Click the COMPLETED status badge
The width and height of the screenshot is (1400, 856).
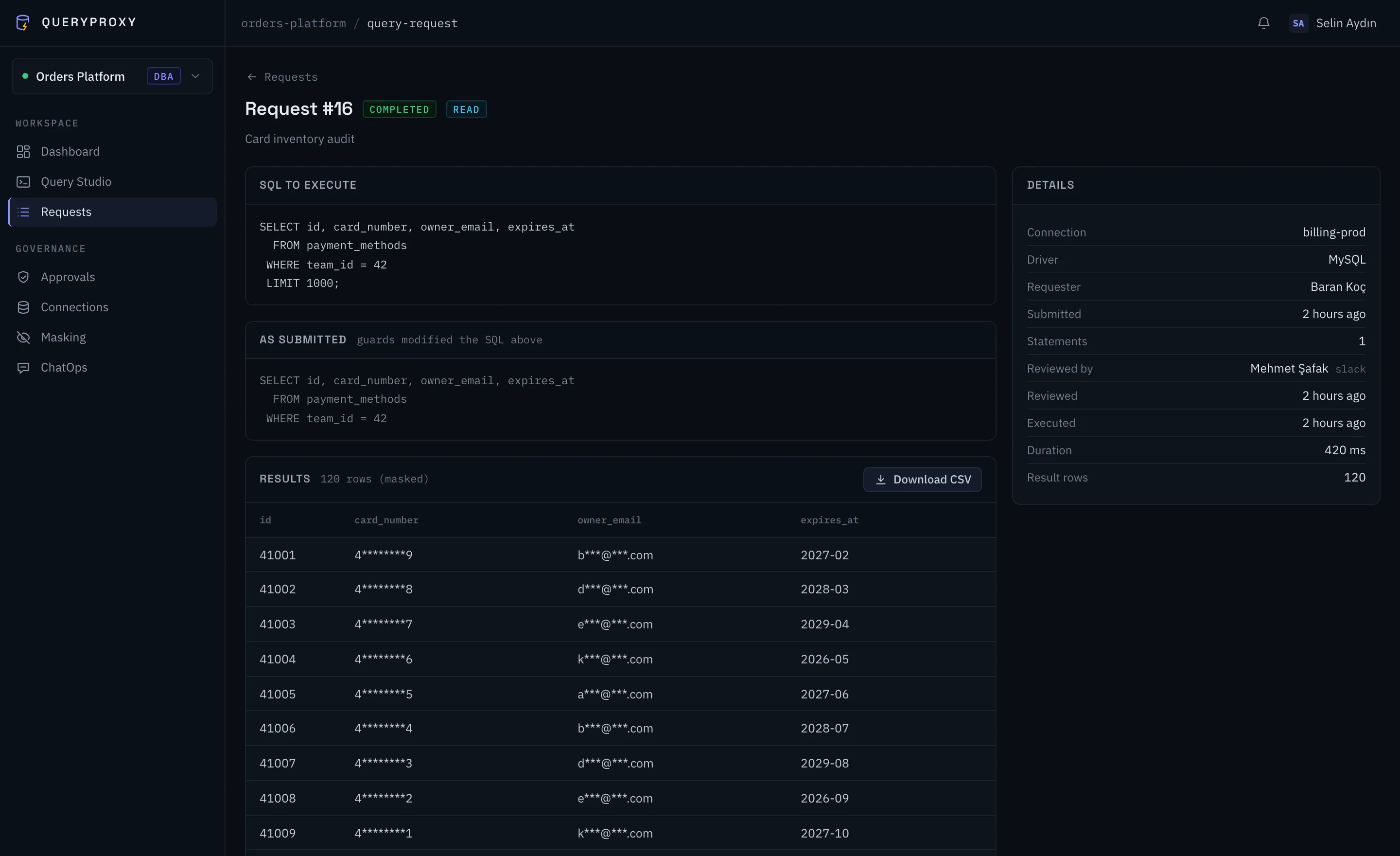pos(400,109)
